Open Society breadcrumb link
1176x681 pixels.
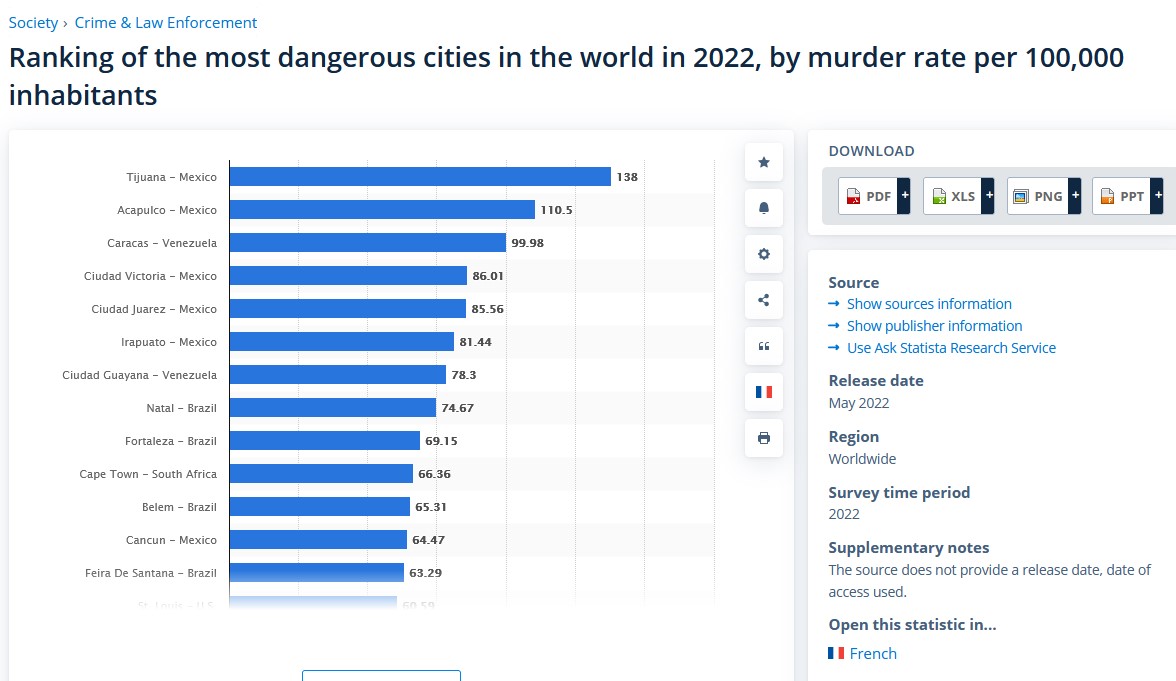click(33, 22)
